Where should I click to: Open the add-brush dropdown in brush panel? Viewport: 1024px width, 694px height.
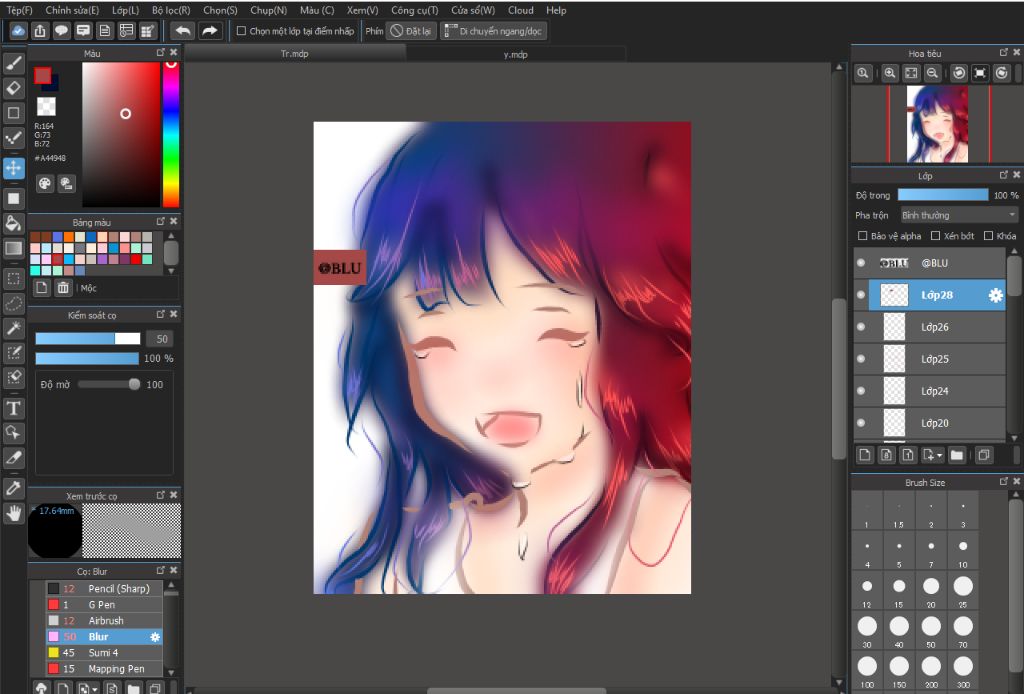tap(95, 688)
